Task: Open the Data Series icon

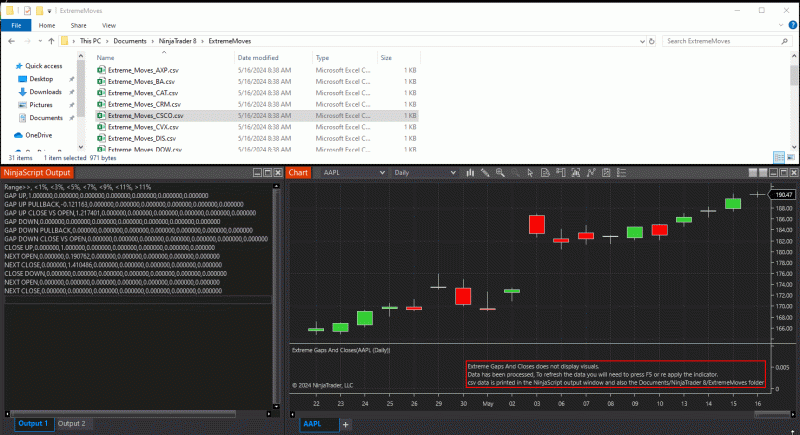Action: (576, 173)
